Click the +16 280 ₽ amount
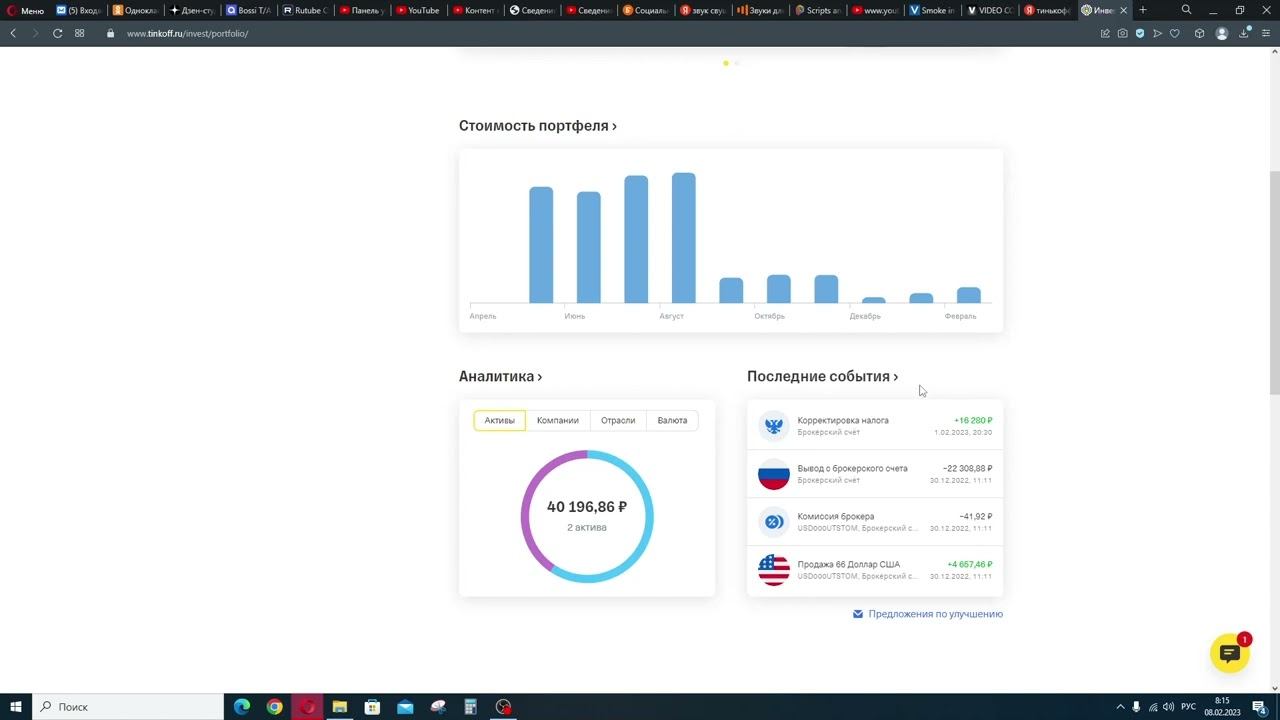This screenshot has width=1280, height=720. (x=973, y=421)
